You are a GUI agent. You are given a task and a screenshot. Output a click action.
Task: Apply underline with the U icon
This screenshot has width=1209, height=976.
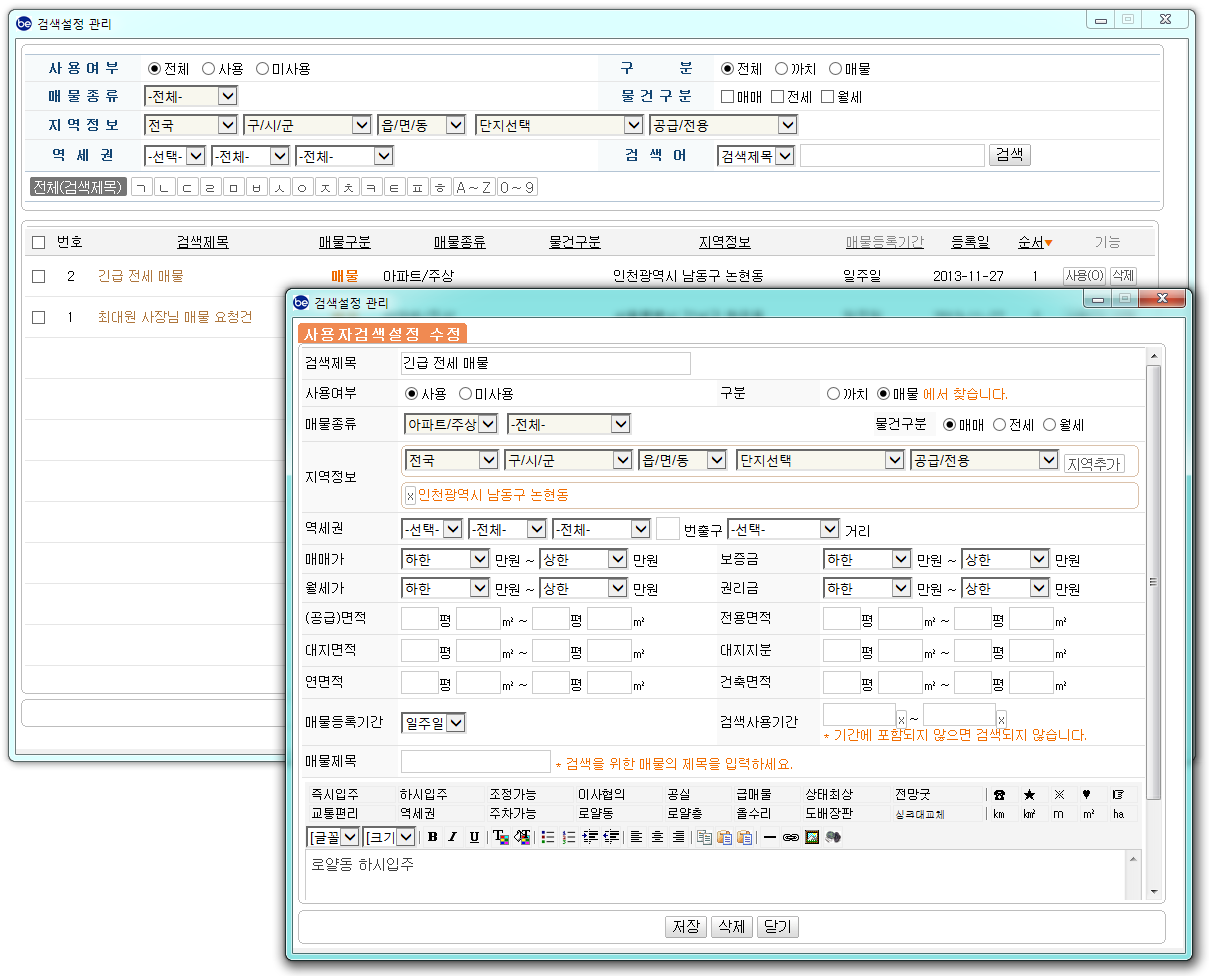[474, 837]
